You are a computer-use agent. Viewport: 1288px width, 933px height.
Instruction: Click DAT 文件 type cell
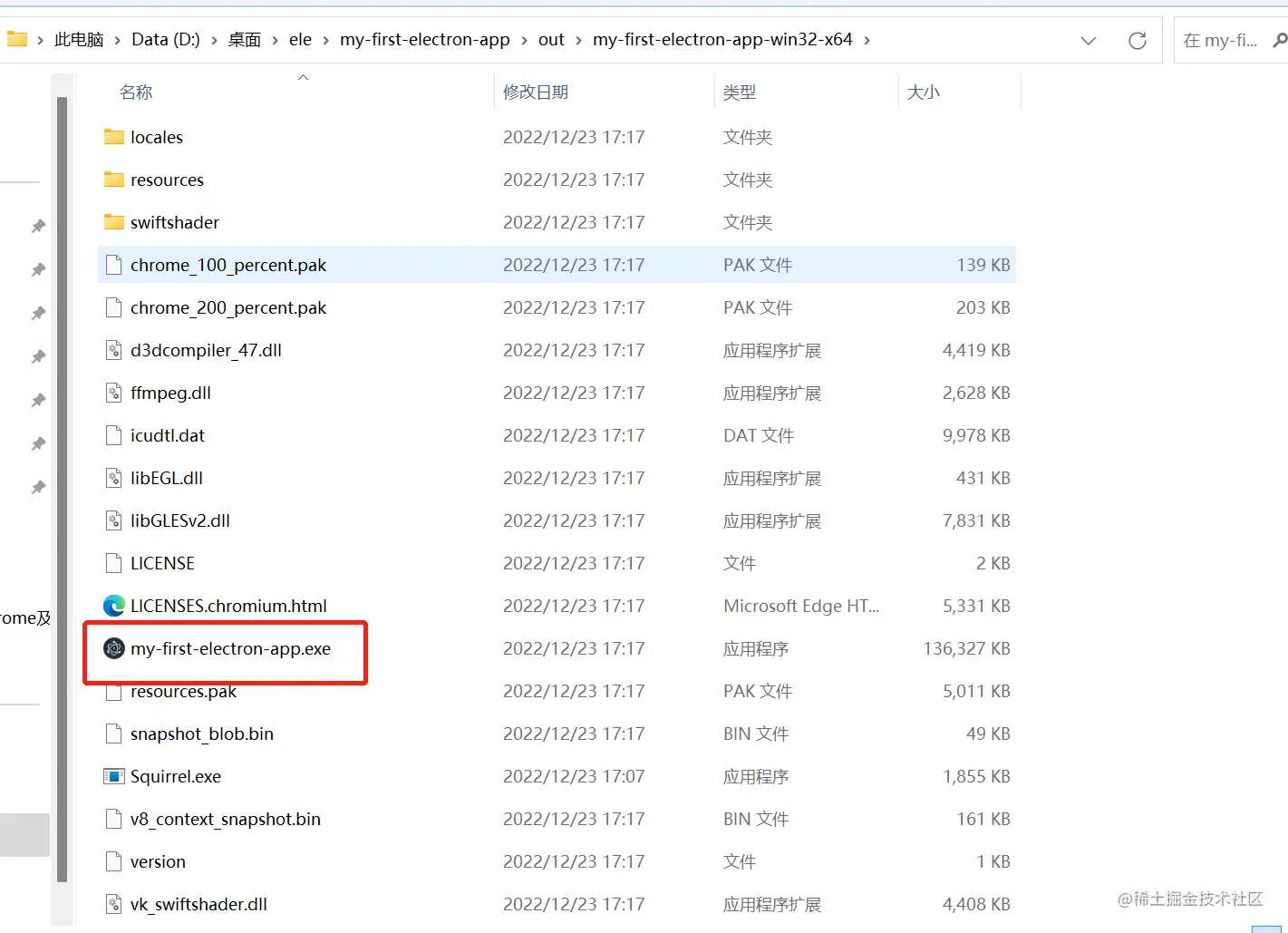759,435
